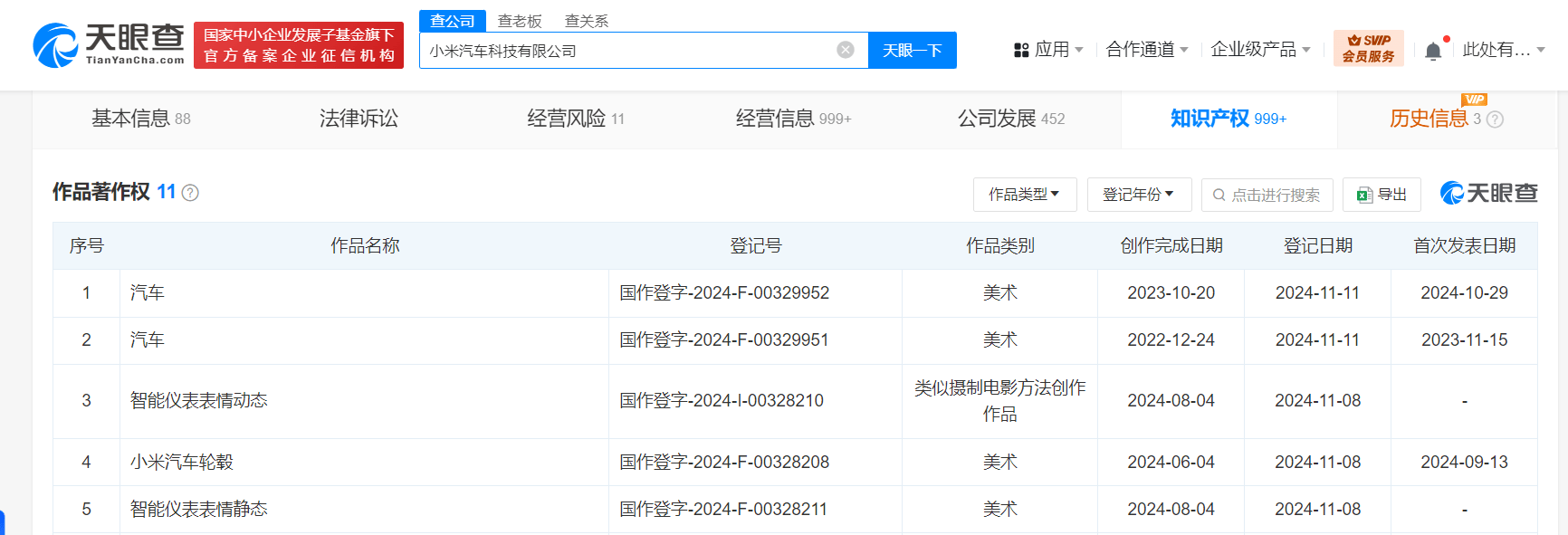Screen dimensions: 1568x535
Task: Open the 企业级产品 dropdown menu
Action: click(1260, 50)
